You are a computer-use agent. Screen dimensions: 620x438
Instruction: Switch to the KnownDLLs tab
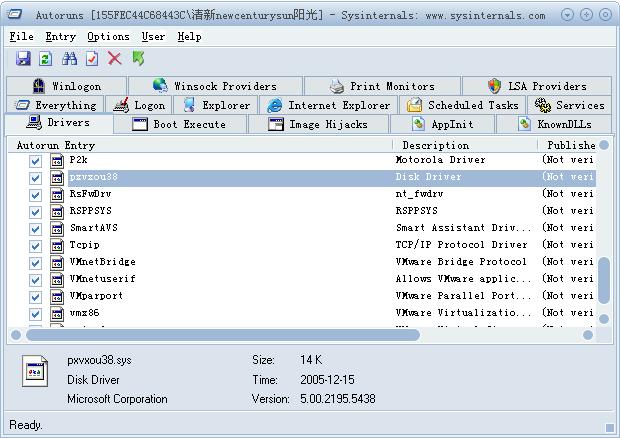pos(554,124)
